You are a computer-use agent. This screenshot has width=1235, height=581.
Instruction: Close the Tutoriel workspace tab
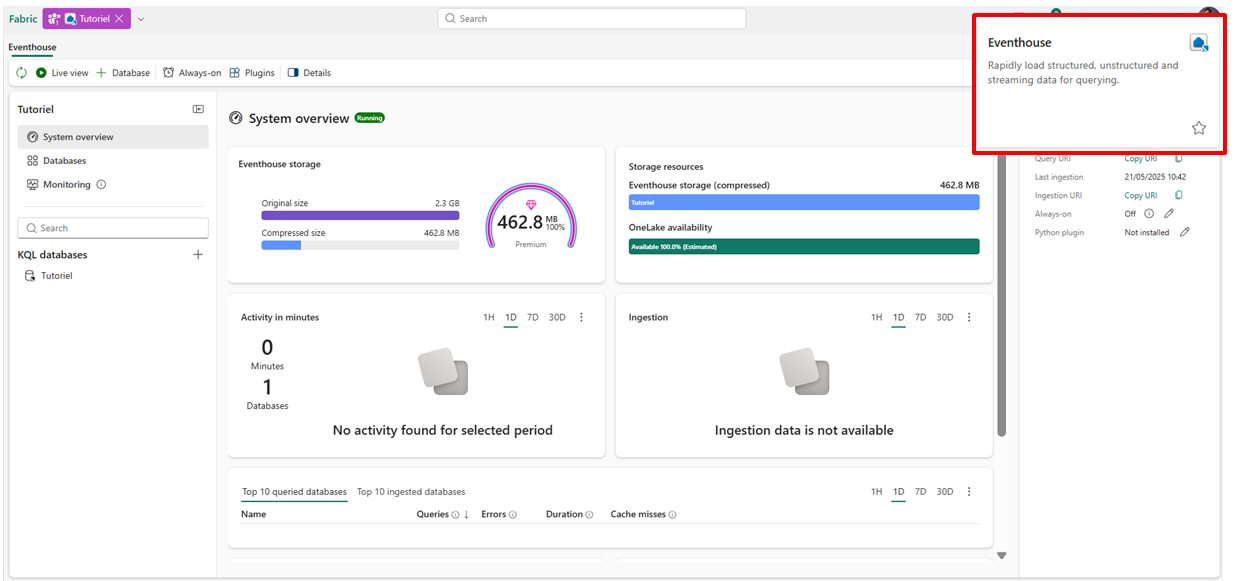(120, 19)
